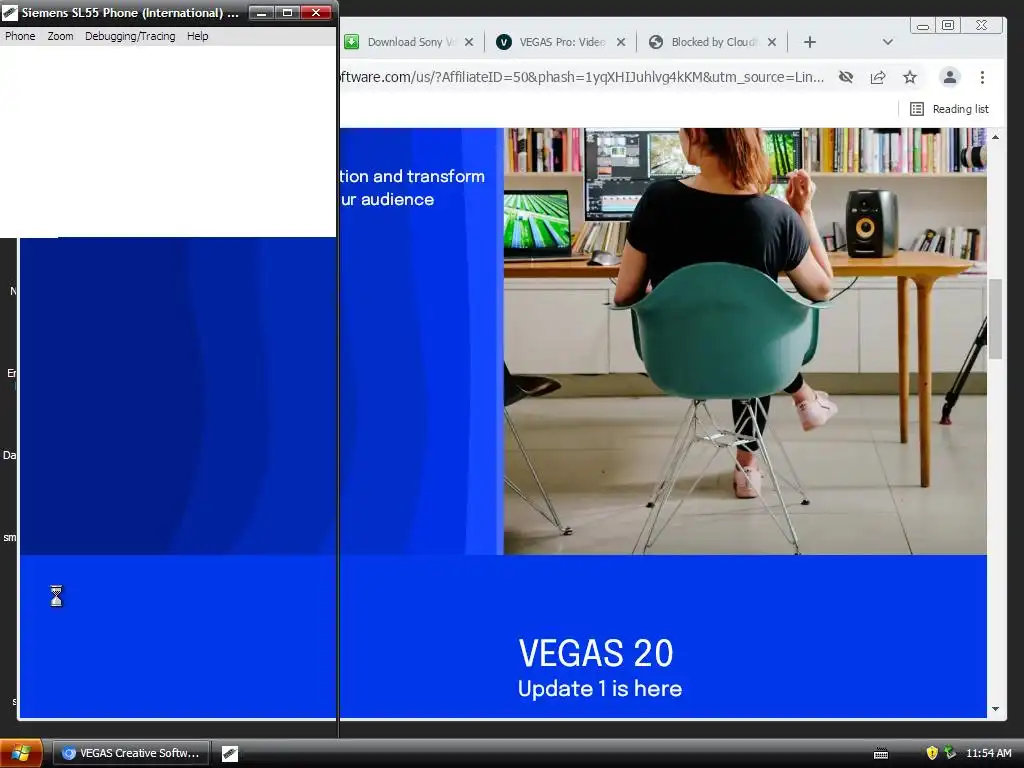
Task: Click the security shield tray icon
Action: (932, 753)
